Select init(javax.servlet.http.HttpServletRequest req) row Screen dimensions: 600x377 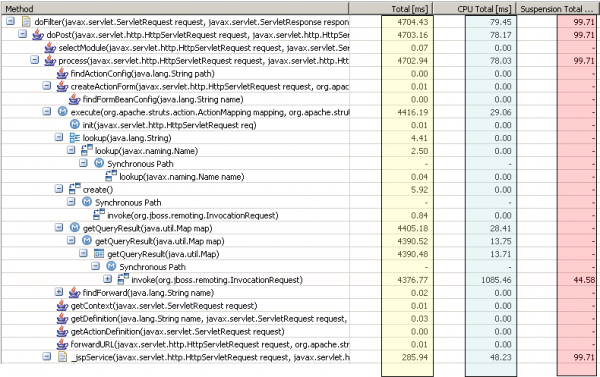point(170,125)
